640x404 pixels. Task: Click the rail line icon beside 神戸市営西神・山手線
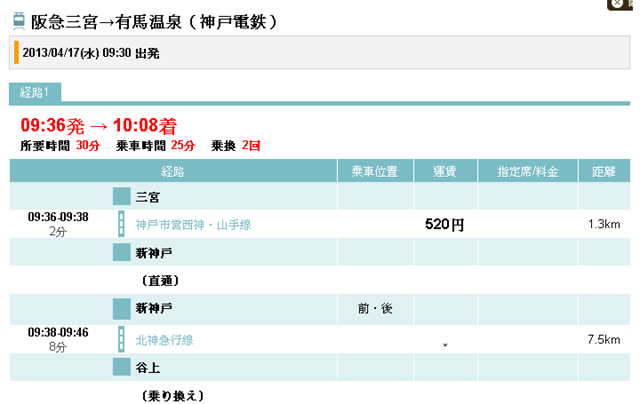tap(121, 224)
